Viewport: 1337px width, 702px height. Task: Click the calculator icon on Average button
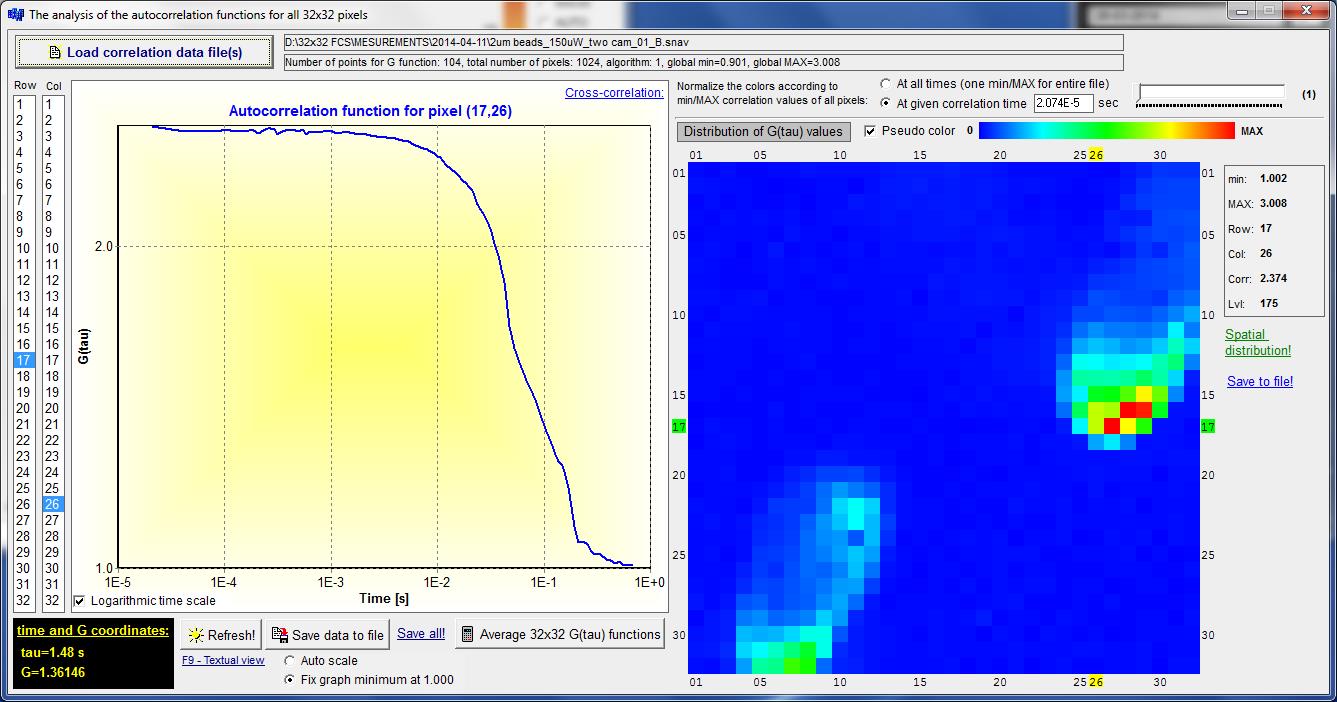pos(467,634)
